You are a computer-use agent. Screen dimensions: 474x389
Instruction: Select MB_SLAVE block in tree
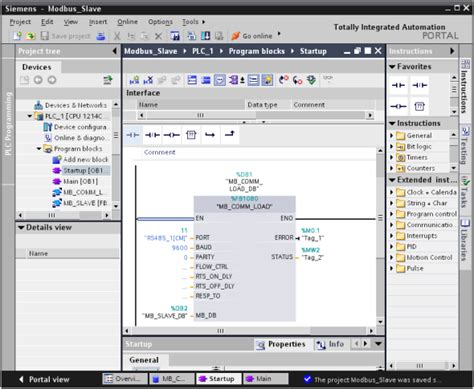coord(80,203)
